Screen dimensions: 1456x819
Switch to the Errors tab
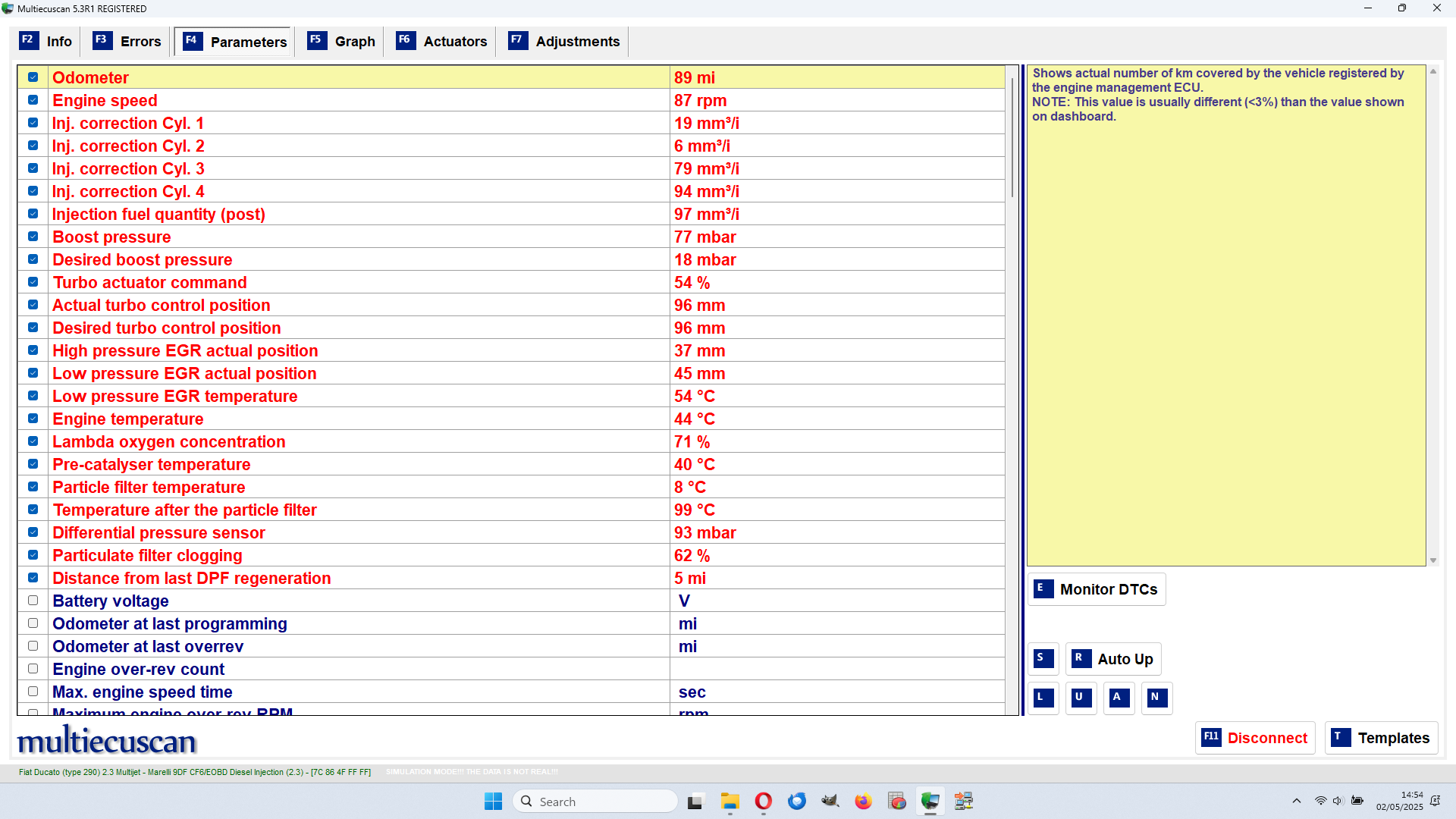click(127, 41)
